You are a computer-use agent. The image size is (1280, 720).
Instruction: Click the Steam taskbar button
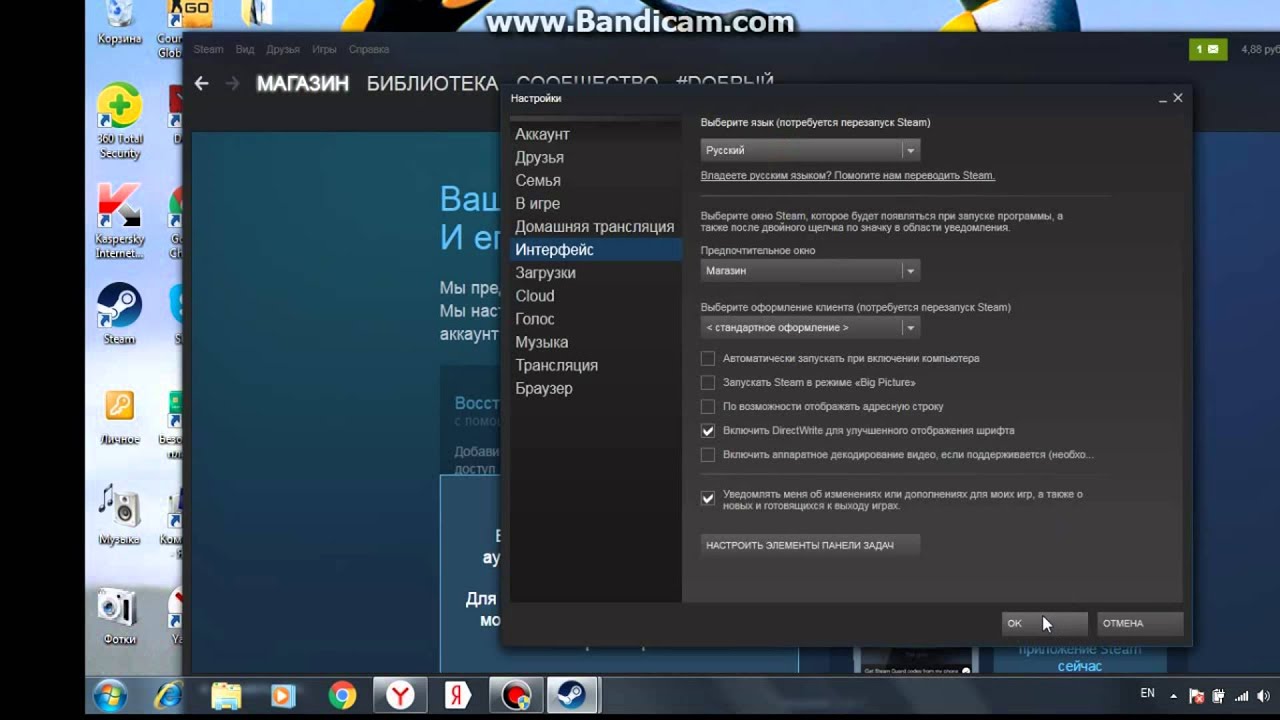pos(574,695)
